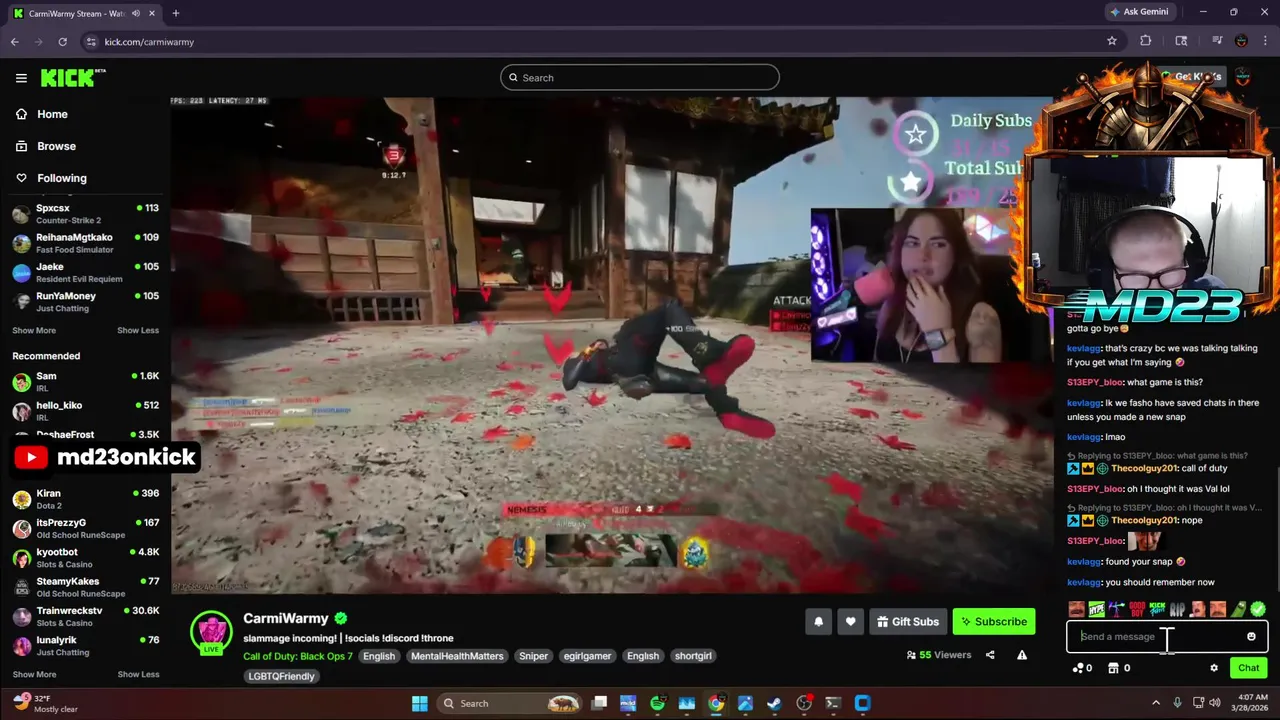Select the Kick Fam emote
The height and width of the screenshot is (720, 1280).
pos(1157,609)
